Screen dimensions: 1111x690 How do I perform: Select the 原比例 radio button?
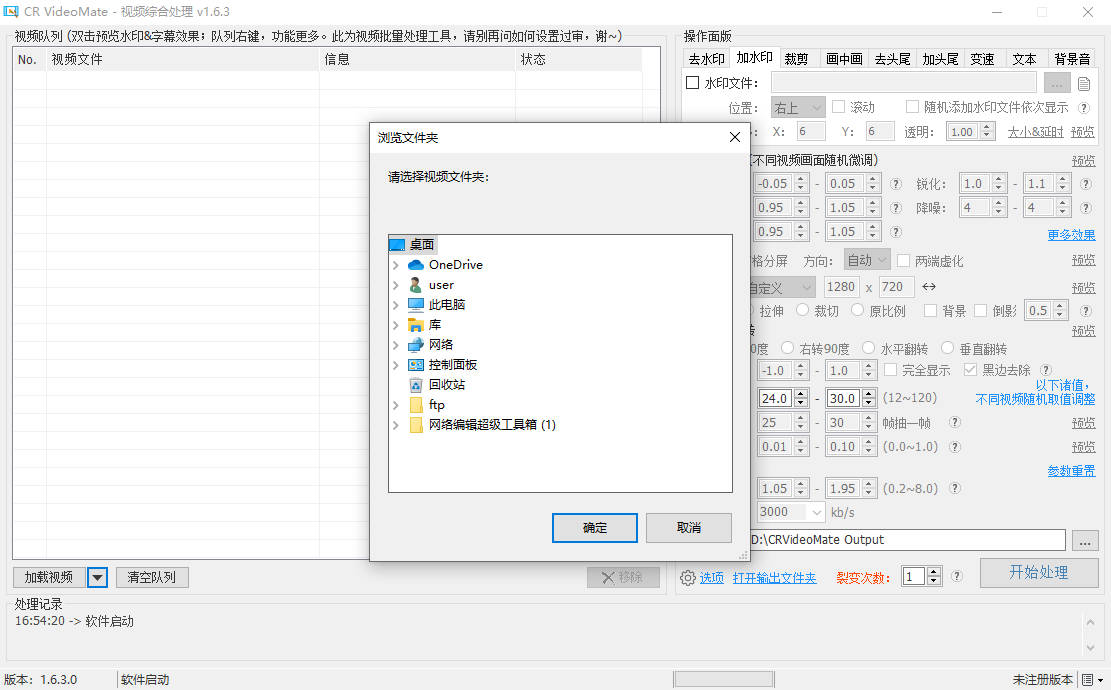coord(857,310)
